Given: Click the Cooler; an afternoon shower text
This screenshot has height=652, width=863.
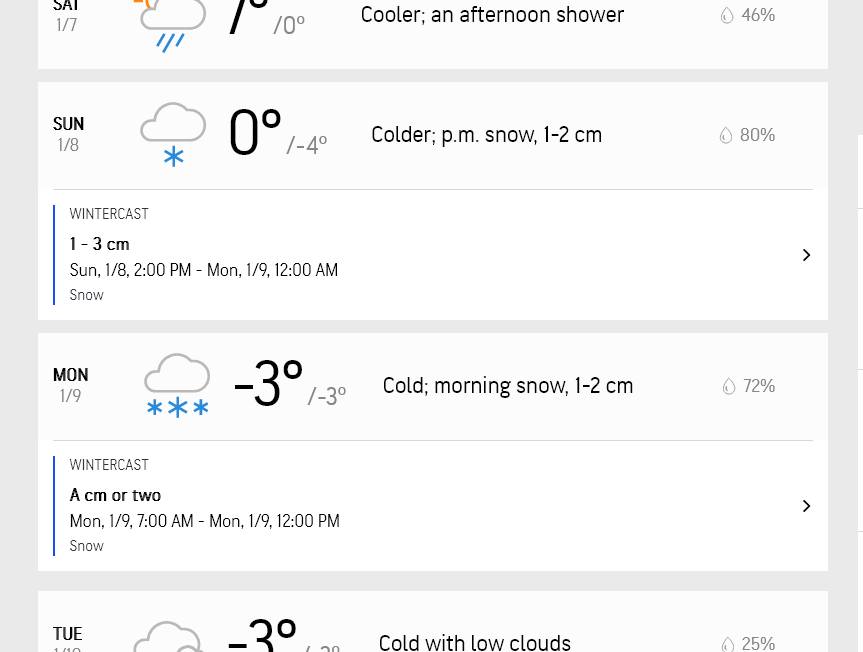Looking at the screenshot, I should (x=492, y=15).
